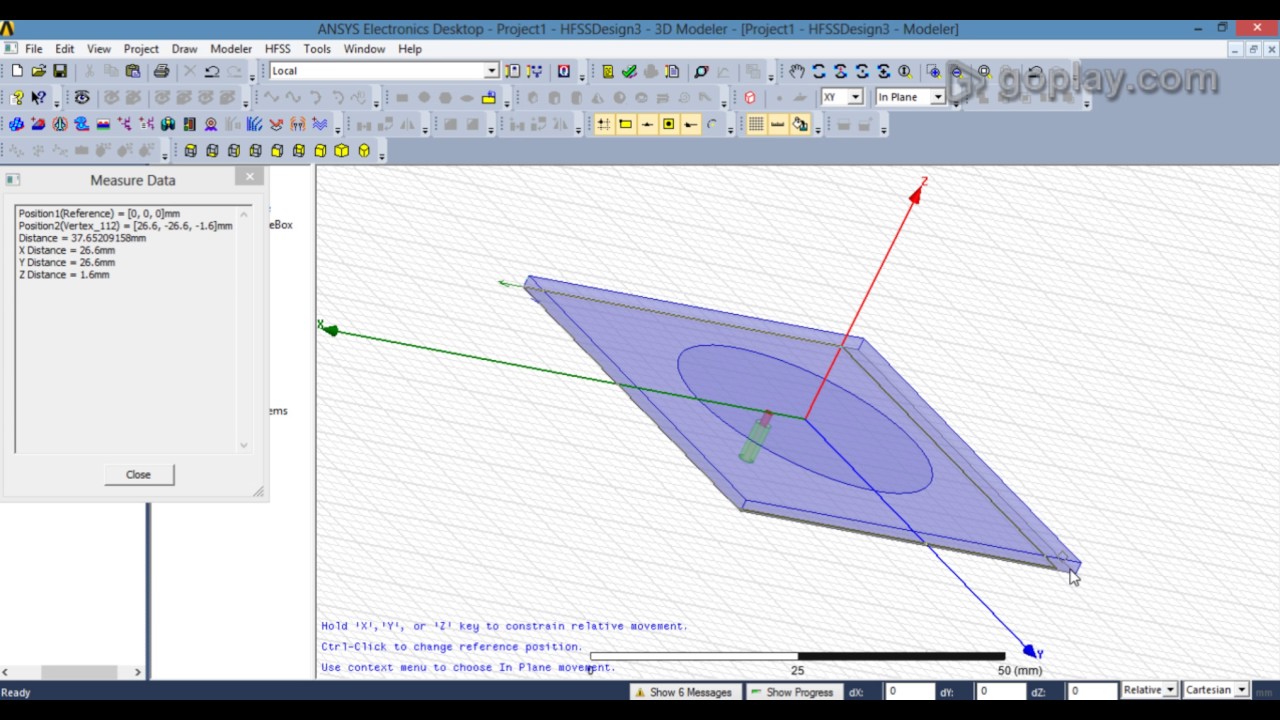Undo the last action with the toolbar arrow

point(212,71)
